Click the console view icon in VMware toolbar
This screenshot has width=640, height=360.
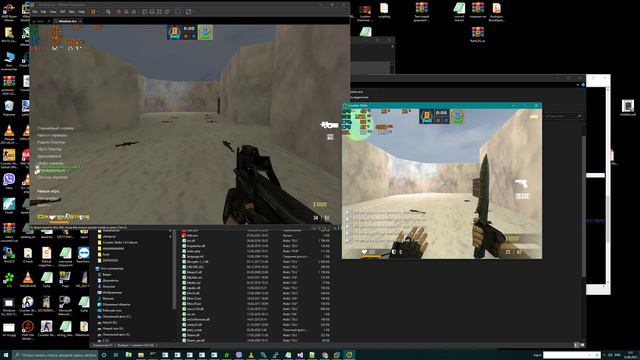[178, 12]
